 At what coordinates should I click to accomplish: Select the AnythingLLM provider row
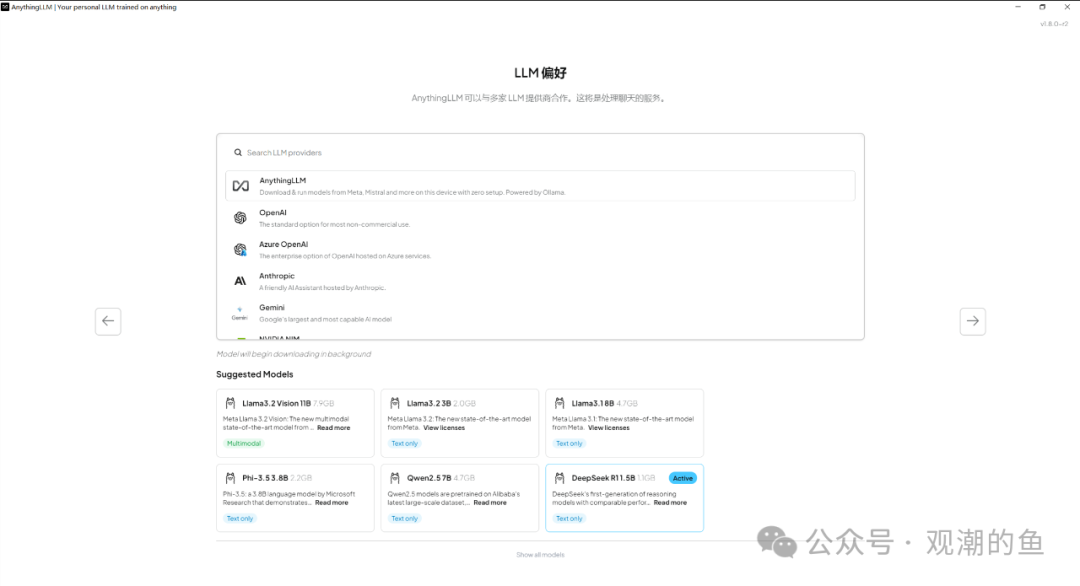[x=540, y=186]
